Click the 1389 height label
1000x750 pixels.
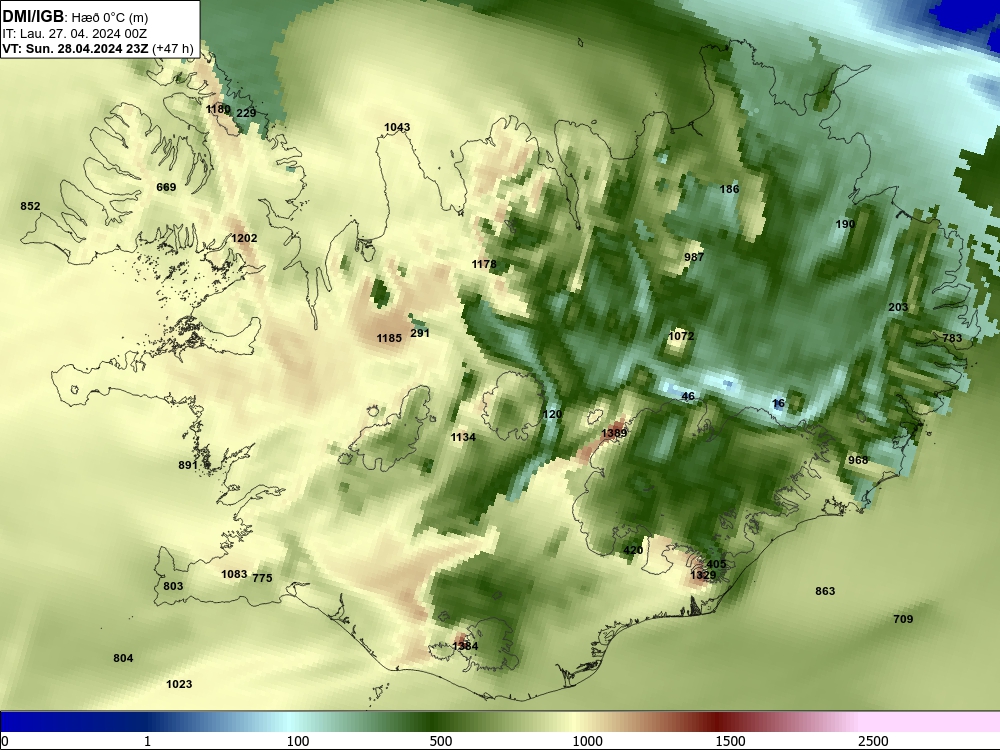[614, 433]
